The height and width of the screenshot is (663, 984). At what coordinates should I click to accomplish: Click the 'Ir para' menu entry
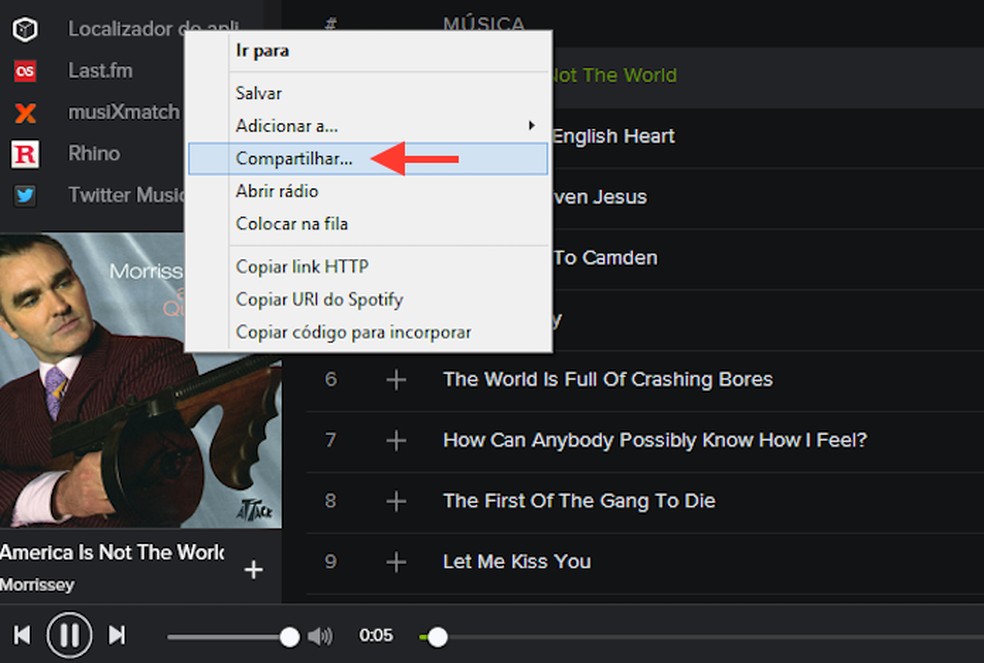click(x=258, y=50)
